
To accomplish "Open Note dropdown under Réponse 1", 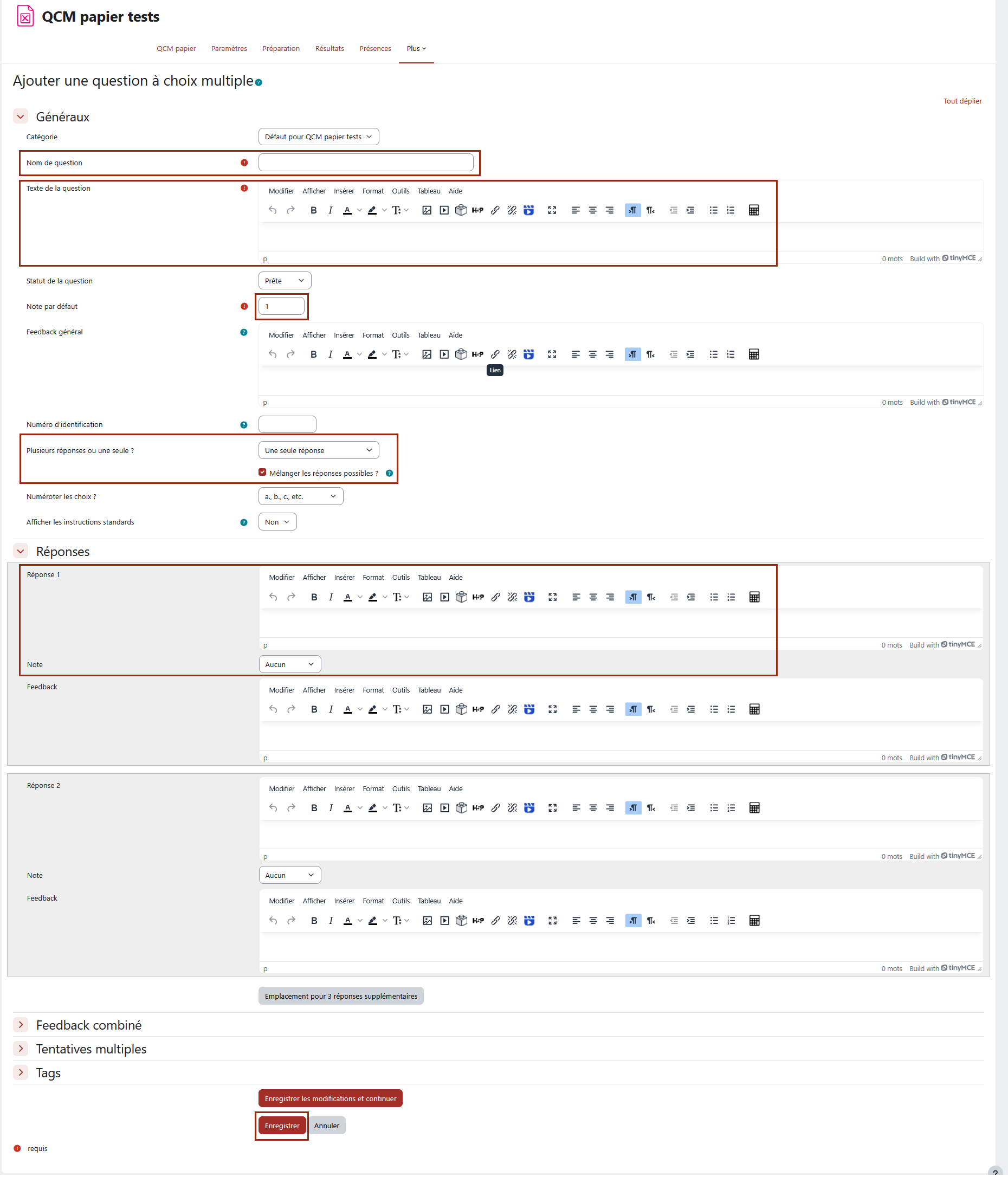I will (290, 664).
